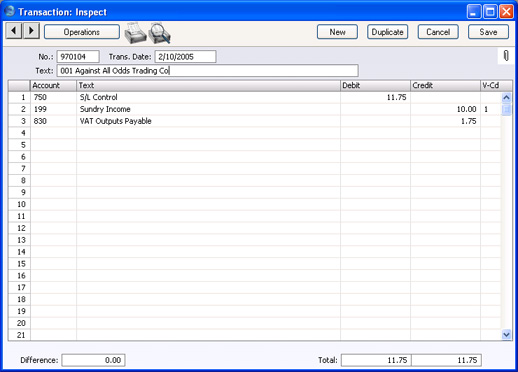Image resolution: width=518 pixels, height=372 pixels.
Task: Click the transaction Text field
Action: pyautogui.click(x=208, y=71)
